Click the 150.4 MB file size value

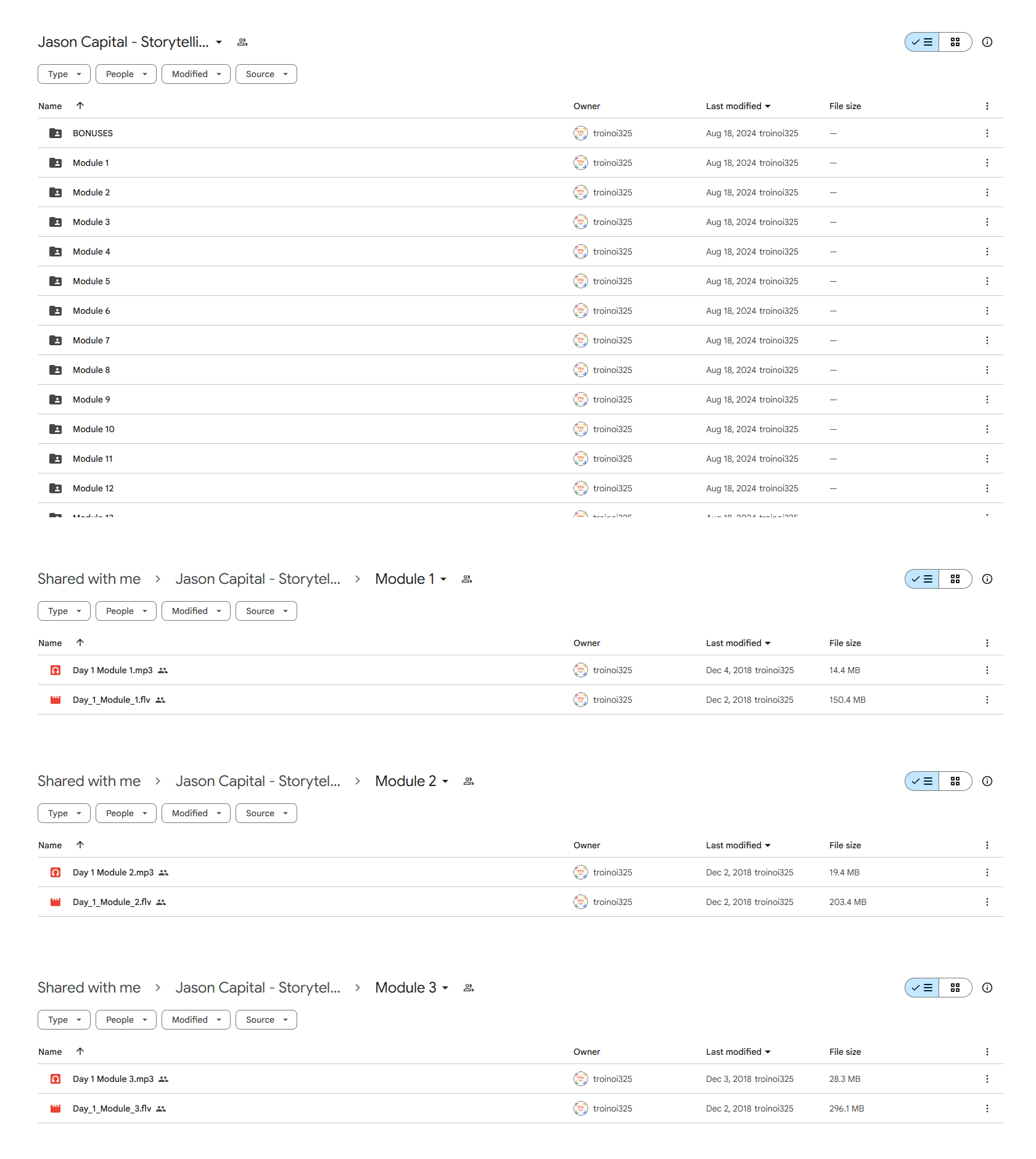847,700
